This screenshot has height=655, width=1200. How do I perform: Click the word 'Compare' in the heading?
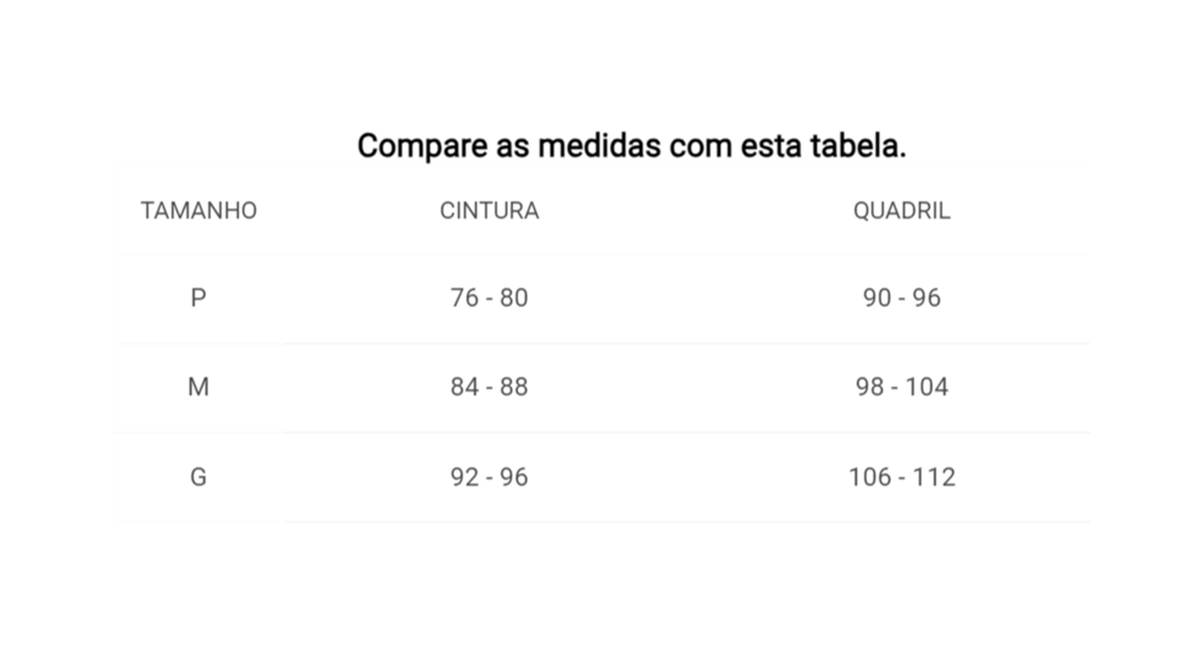pos(422,148)
